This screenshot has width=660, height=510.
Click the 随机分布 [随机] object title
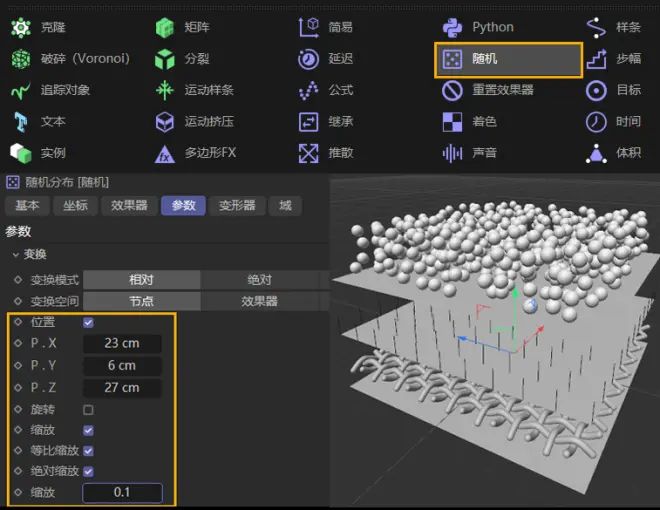67,182
